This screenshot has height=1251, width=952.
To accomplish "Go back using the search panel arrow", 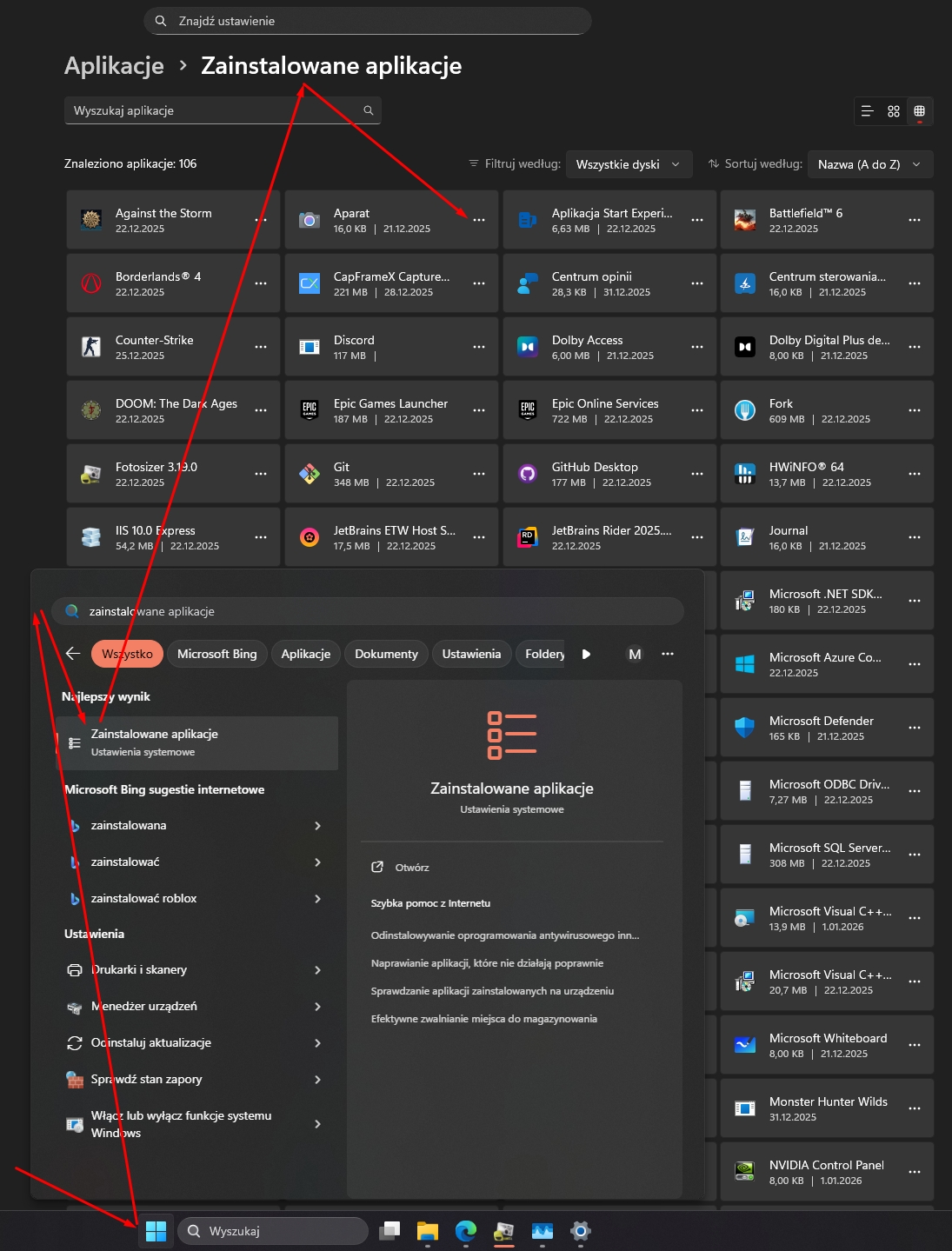I will [x=73, y=654].
